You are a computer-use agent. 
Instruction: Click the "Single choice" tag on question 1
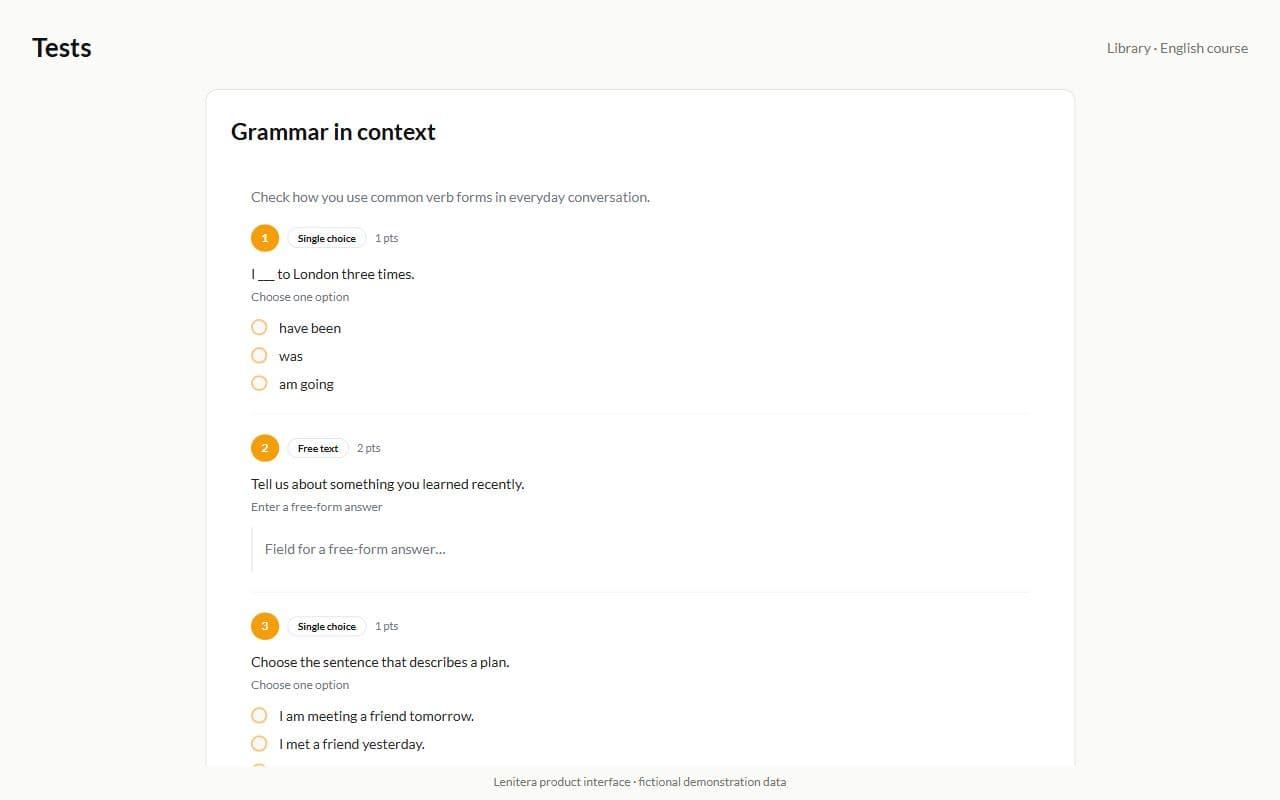pyautogui.click(x=327, y=238)
